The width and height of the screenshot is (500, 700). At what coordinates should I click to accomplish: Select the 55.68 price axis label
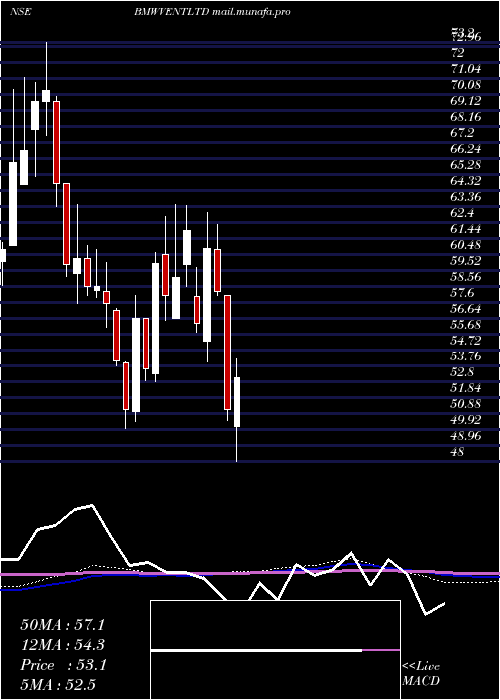(466, 325)
